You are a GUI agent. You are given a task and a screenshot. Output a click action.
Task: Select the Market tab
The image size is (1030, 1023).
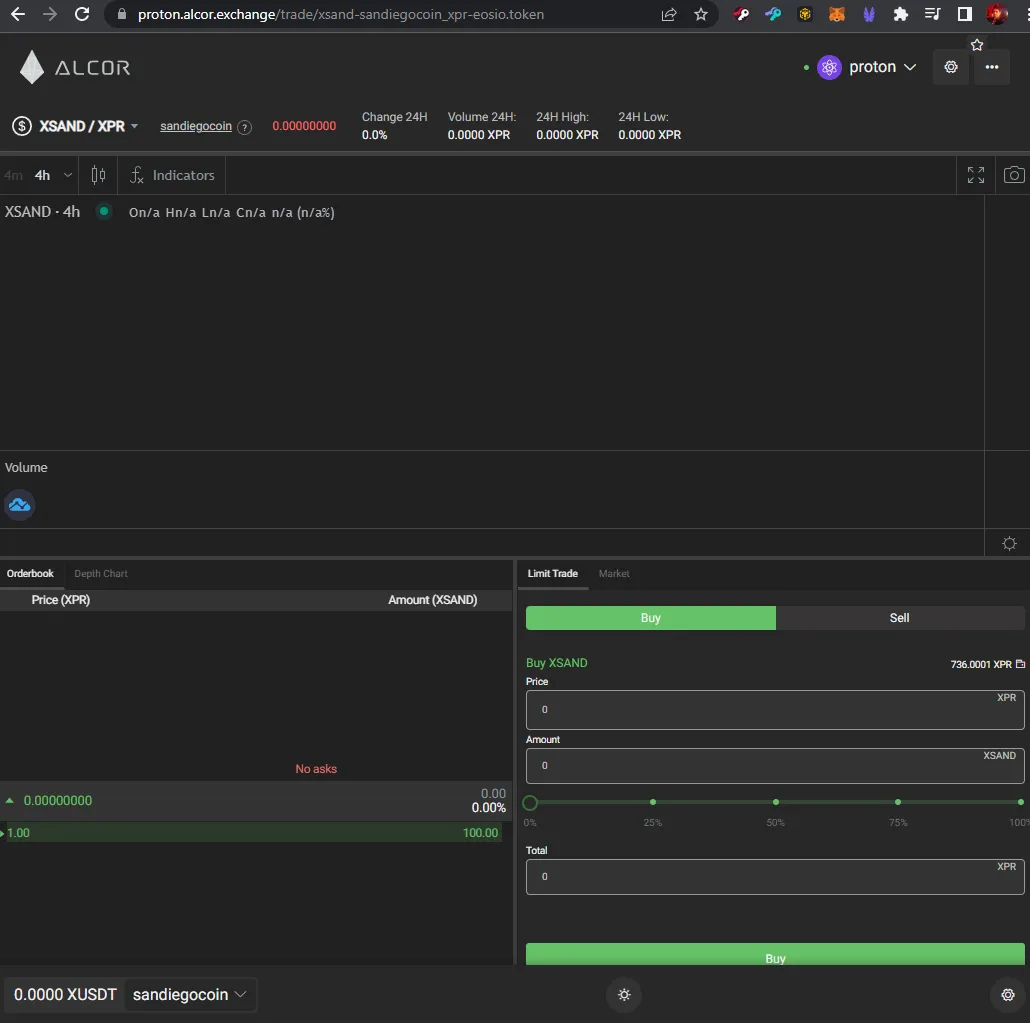(x=614, y=574)
